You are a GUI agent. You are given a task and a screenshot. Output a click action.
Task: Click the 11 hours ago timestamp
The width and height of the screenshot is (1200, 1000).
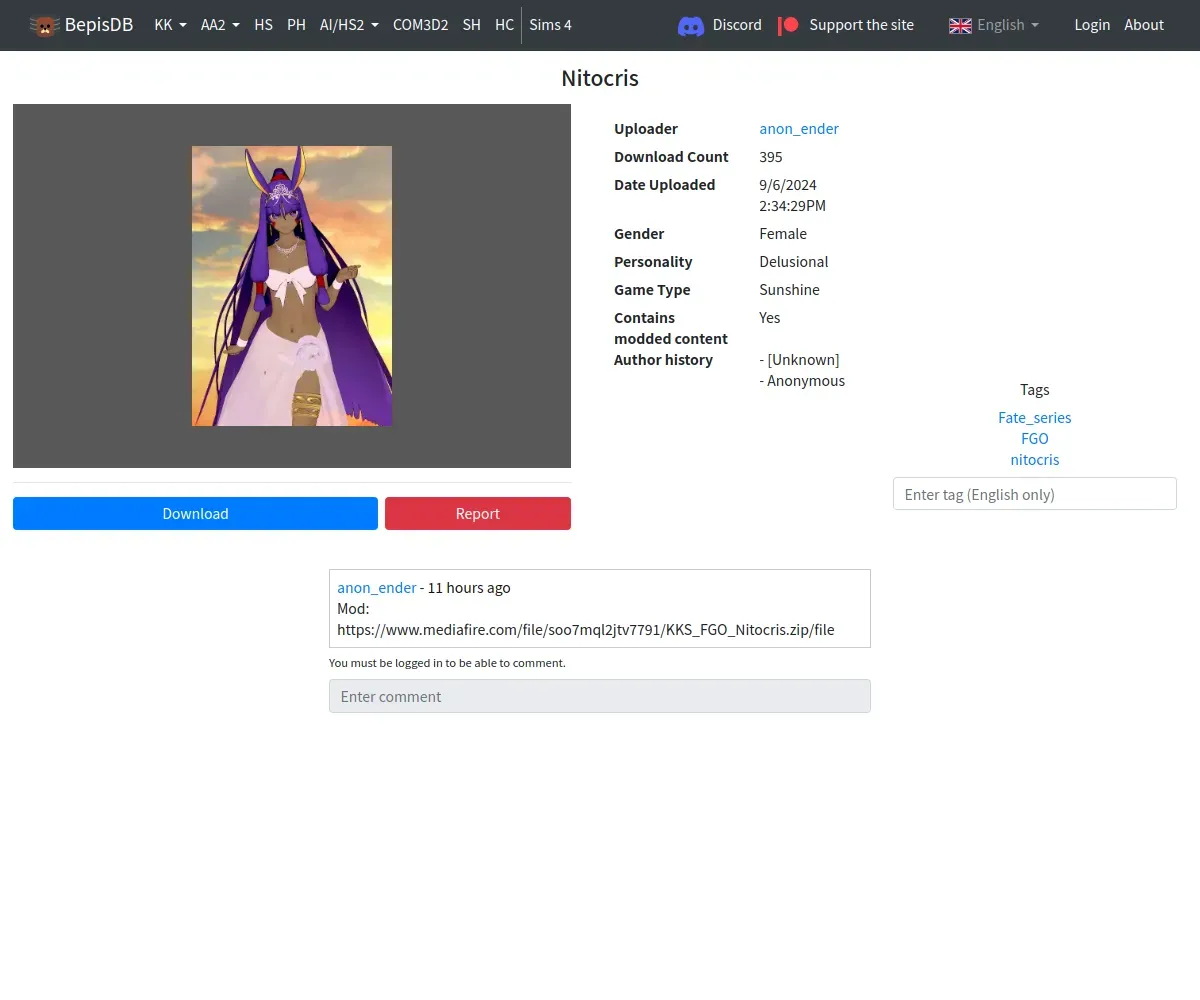coord(469,588)
